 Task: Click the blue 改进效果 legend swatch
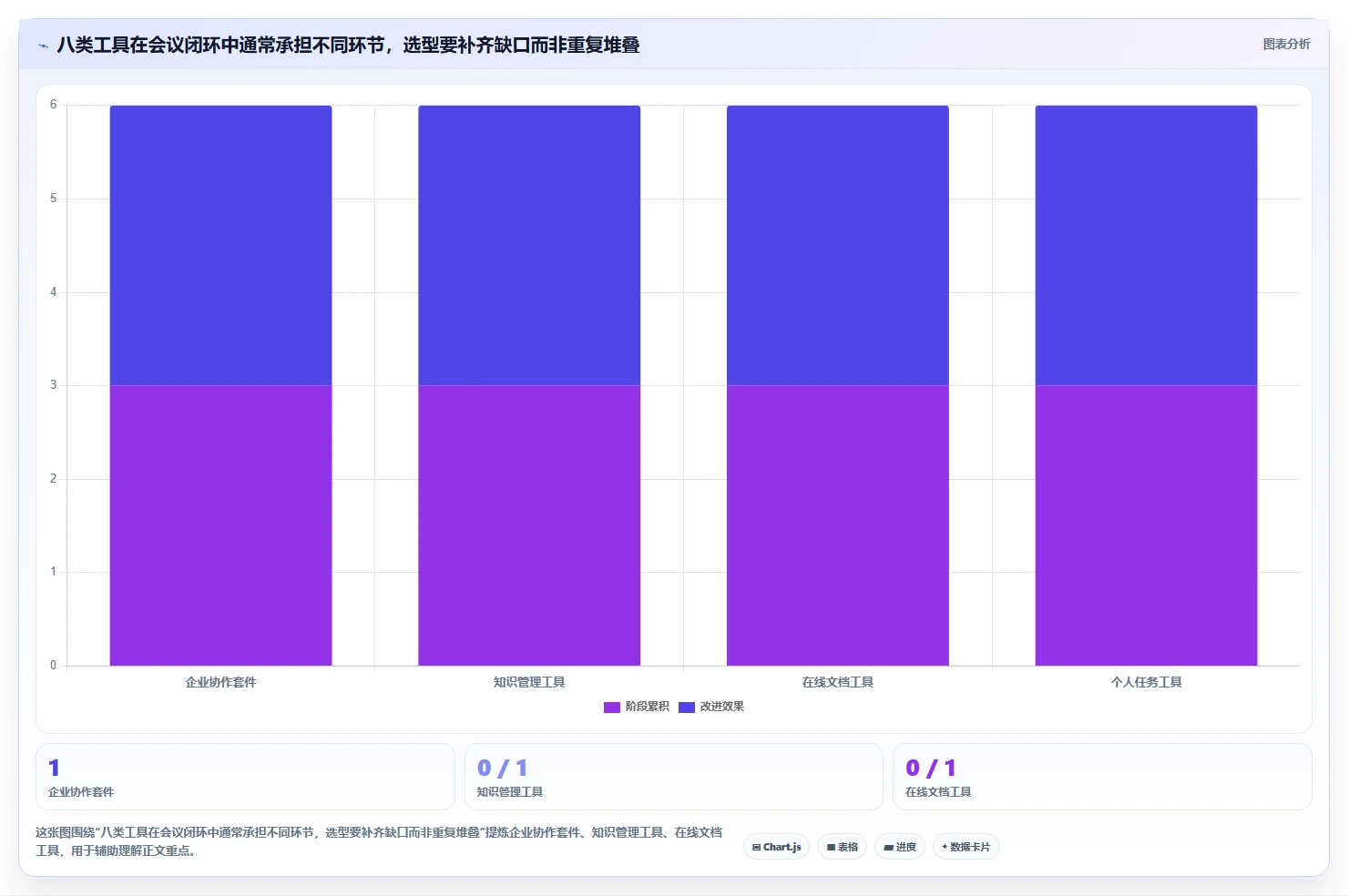687,707
